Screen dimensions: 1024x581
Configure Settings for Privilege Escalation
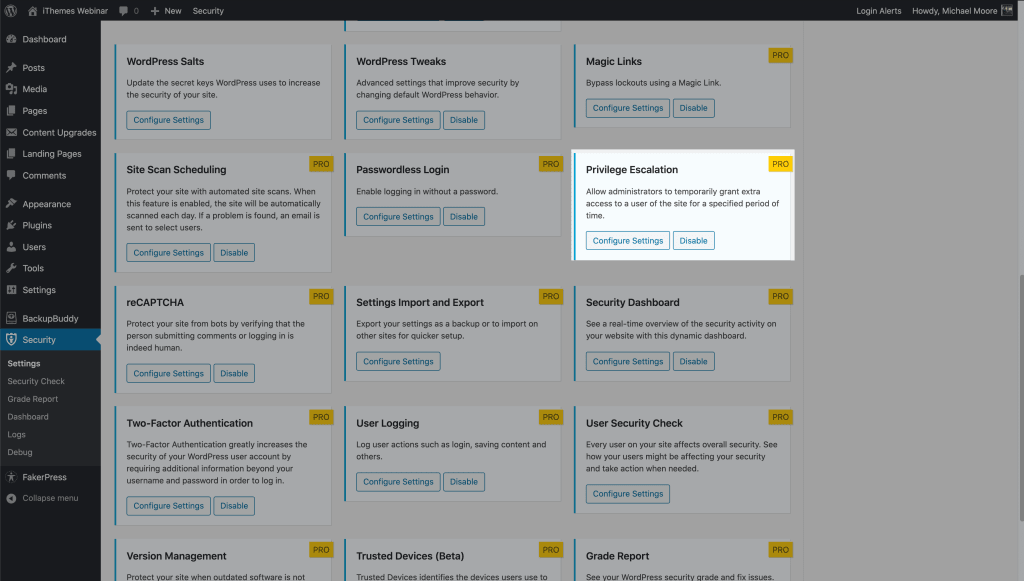pos(628,240)
